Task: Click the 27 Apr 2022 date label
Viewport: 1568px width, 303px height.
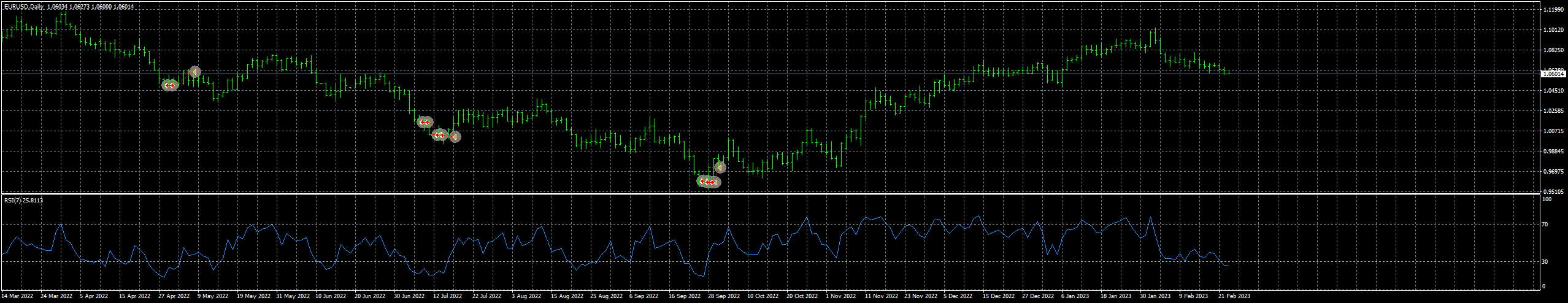Action: 174,296
